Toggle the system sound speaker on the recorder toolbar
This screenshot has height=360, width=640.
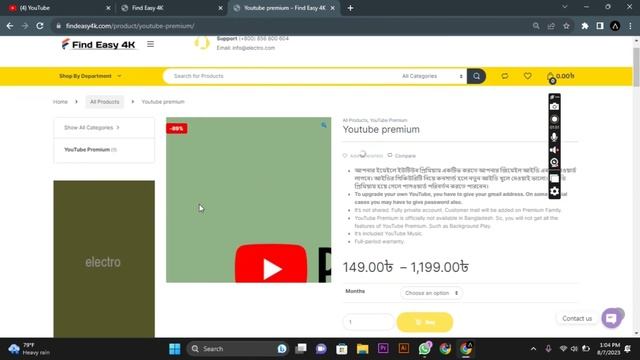point(554,150)
